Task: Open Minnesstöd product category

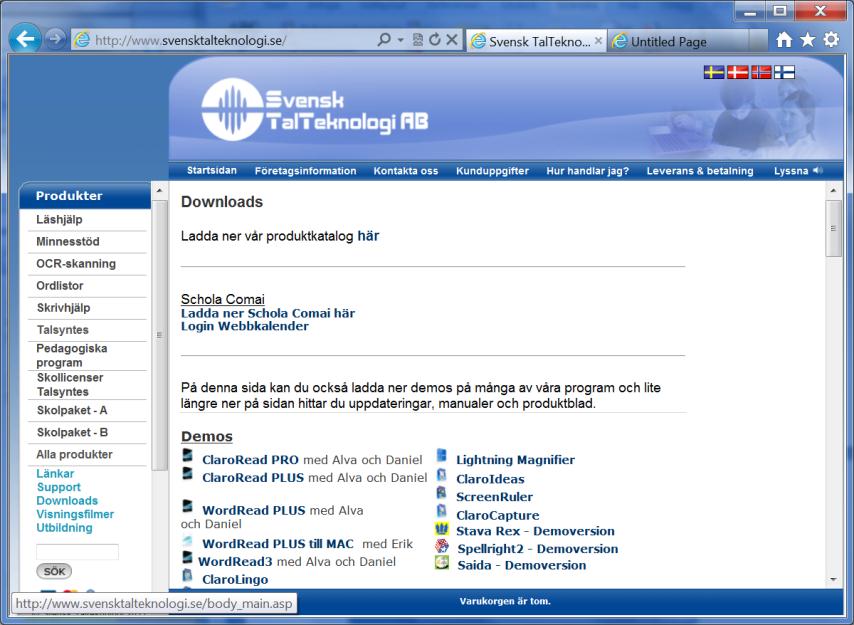Action: coord(68,241)
